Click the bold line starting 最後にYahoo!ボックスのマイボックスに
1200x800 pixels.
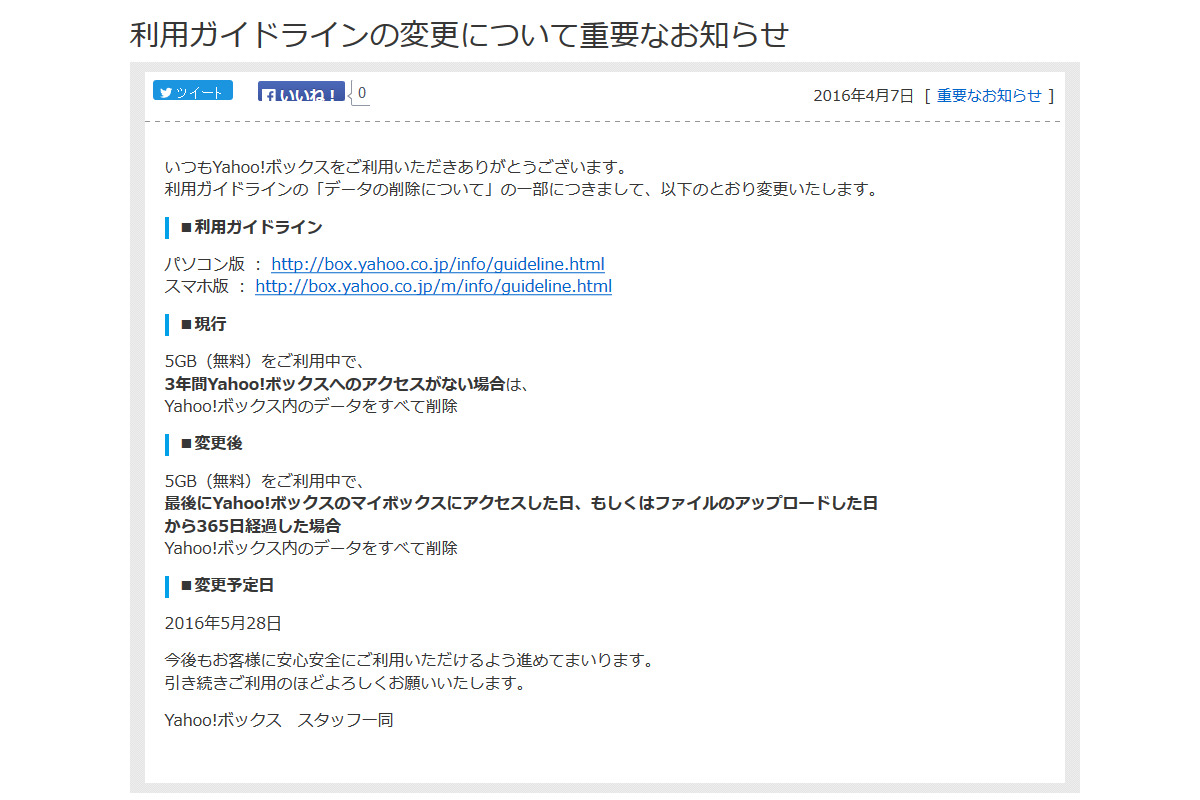[x=521, y=504]
